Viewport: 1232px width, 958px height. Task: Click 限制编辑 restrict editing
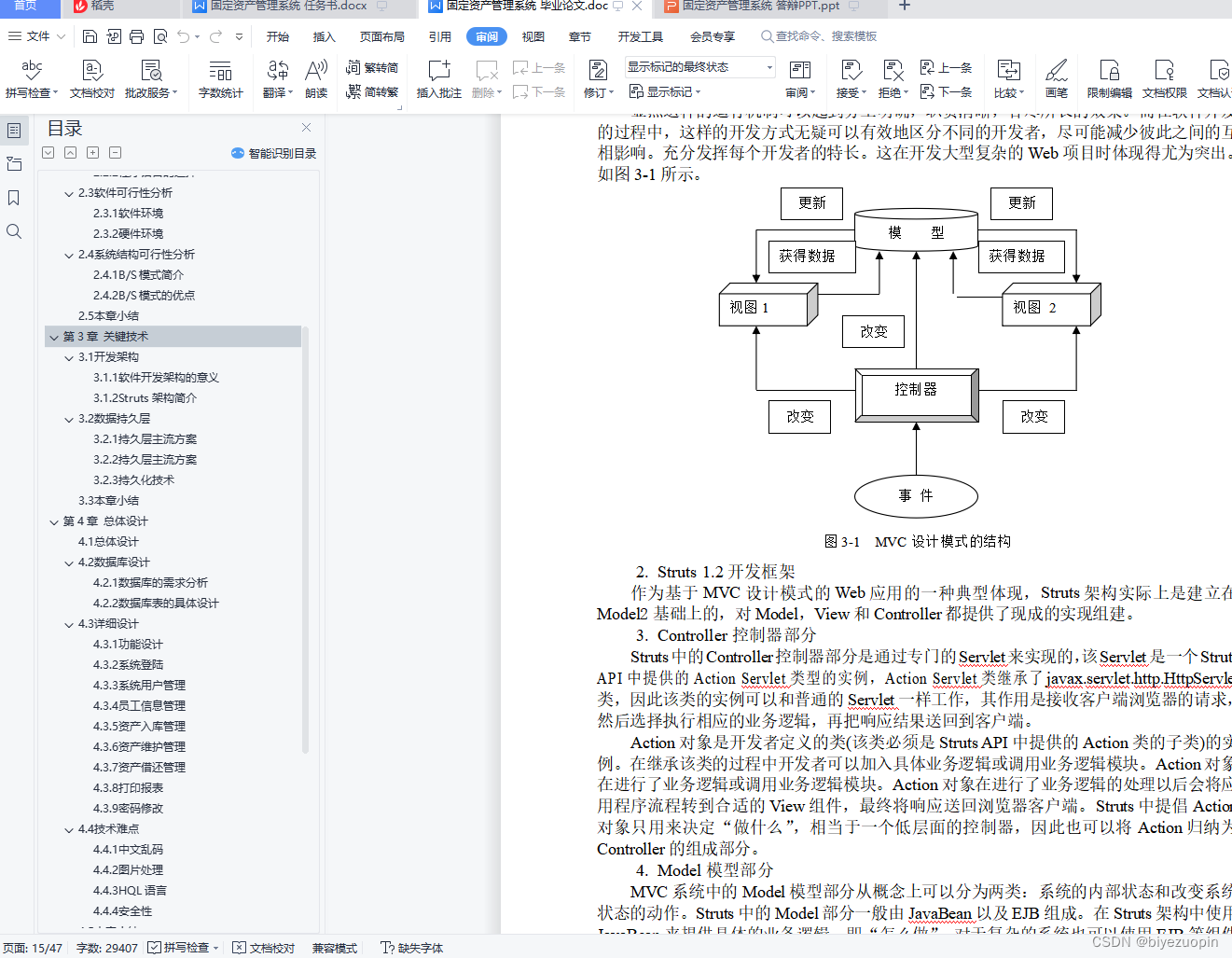pos(1109,78)
